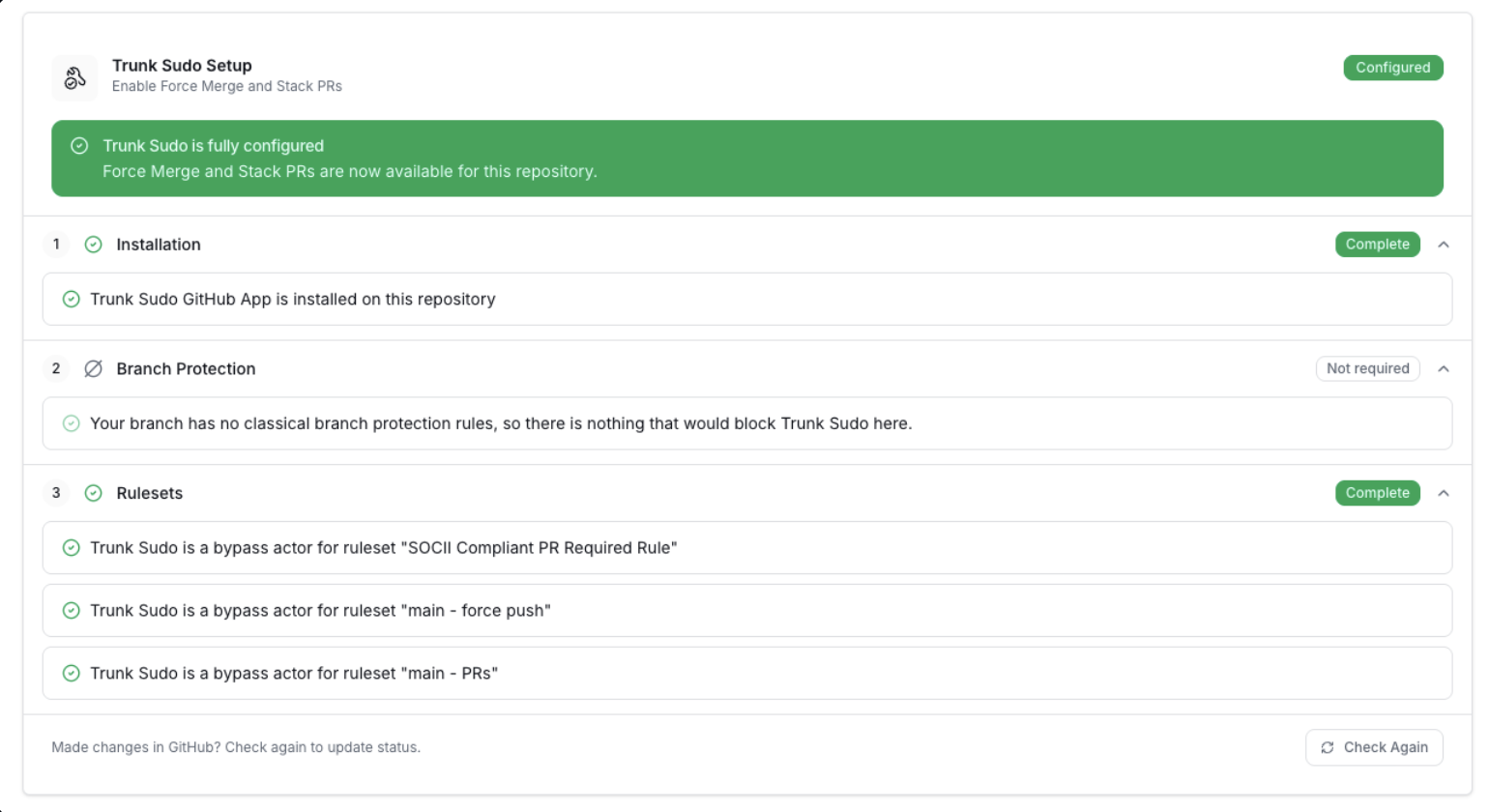Viewport: 1489px width, 812px height.
Task: Collapse the Installation section
Action: (x=1444, y=245)
